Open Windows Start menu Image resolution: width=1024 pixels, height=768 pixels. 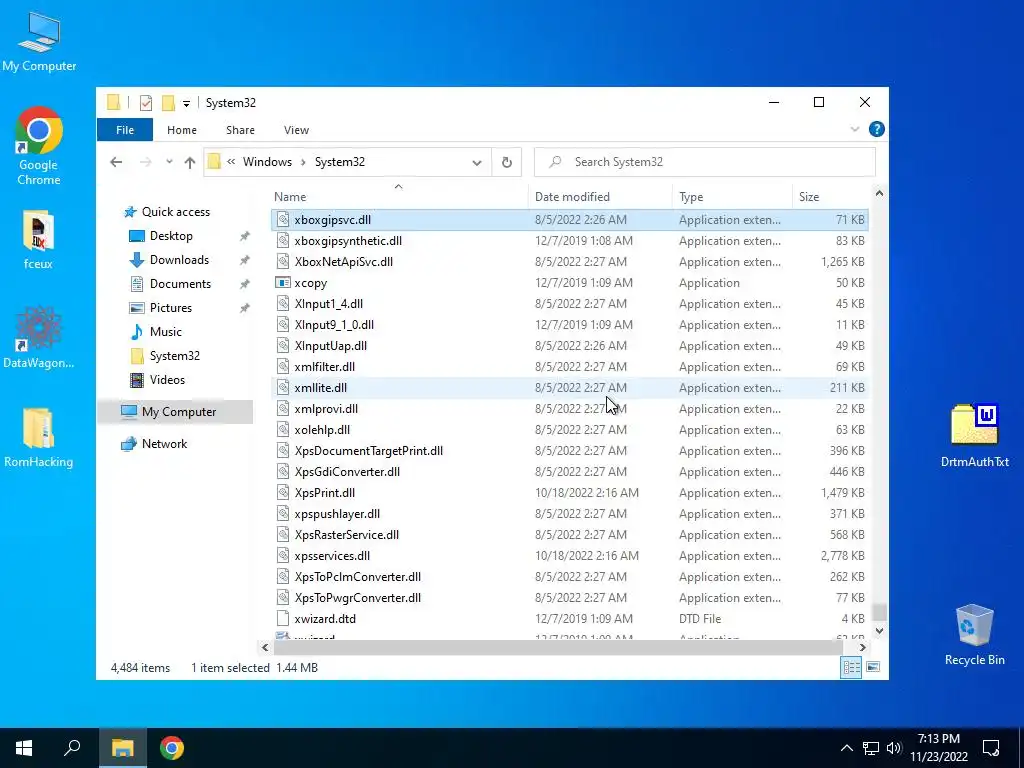[x=24, y=748]
